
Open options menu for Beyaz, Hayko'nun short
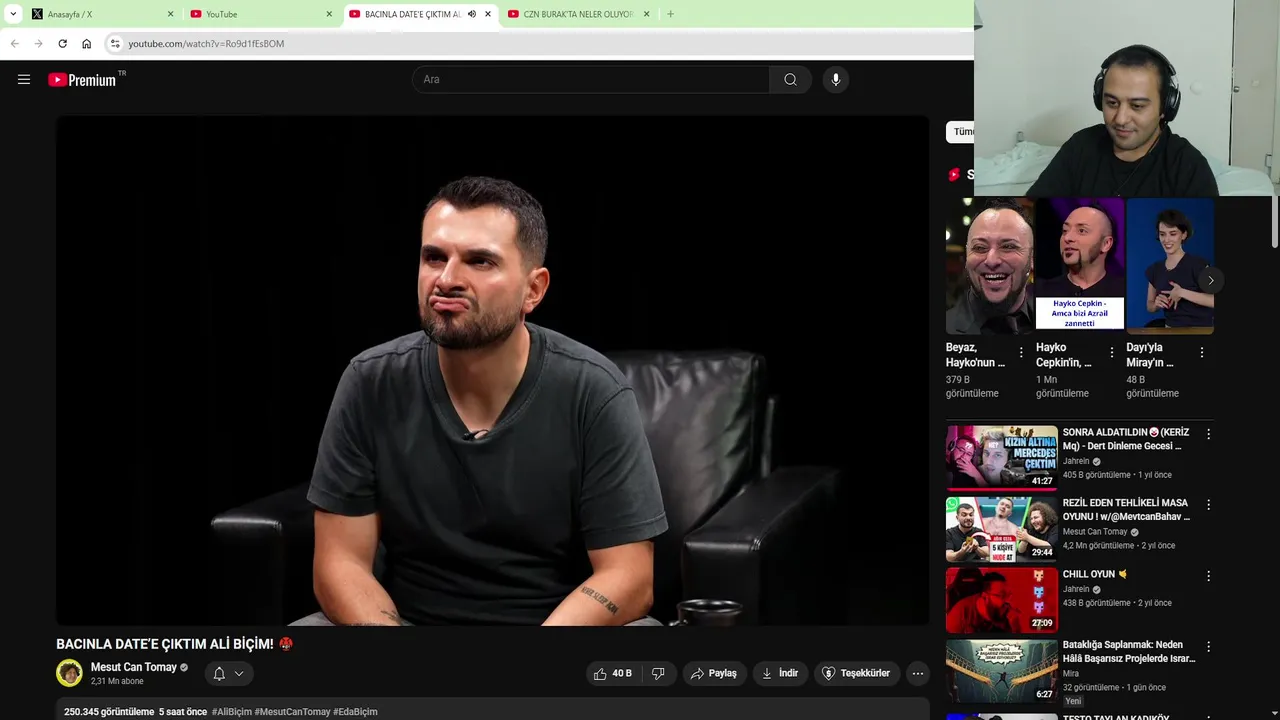click(1021, 352)
